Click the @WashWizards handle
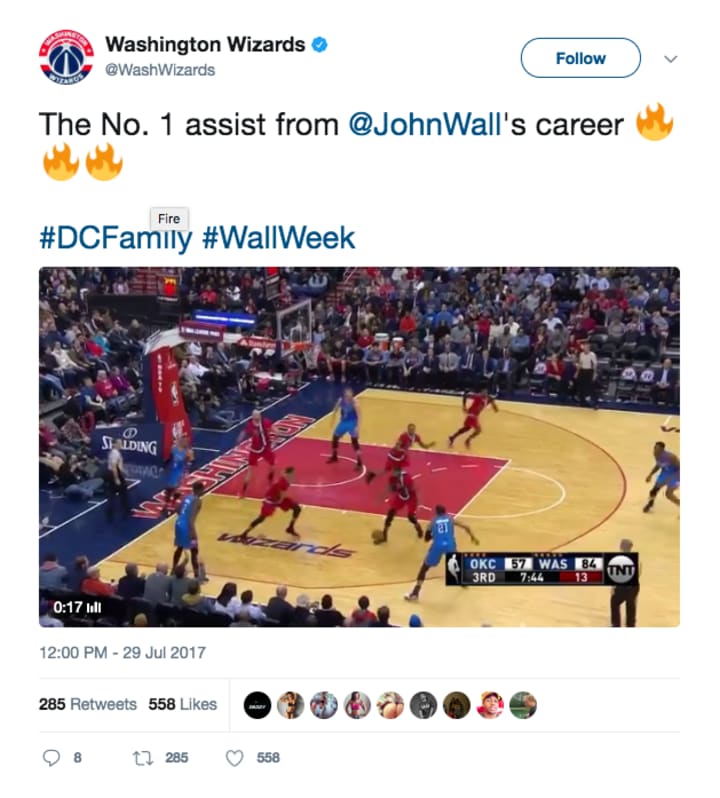Image resolution: width=720 pixels, height=798 pixels. click(x=160, y=70)
